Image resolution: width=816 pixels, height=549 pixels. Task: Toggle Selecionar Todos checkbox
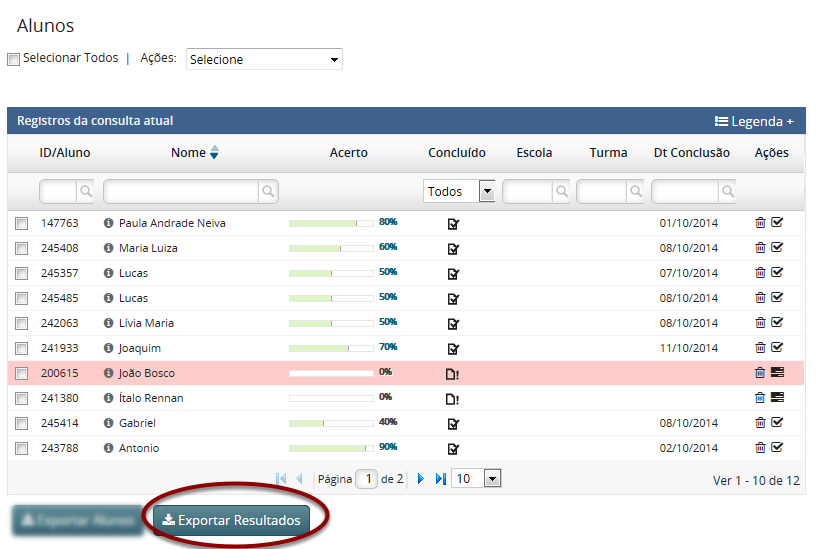tap(14, 59)
